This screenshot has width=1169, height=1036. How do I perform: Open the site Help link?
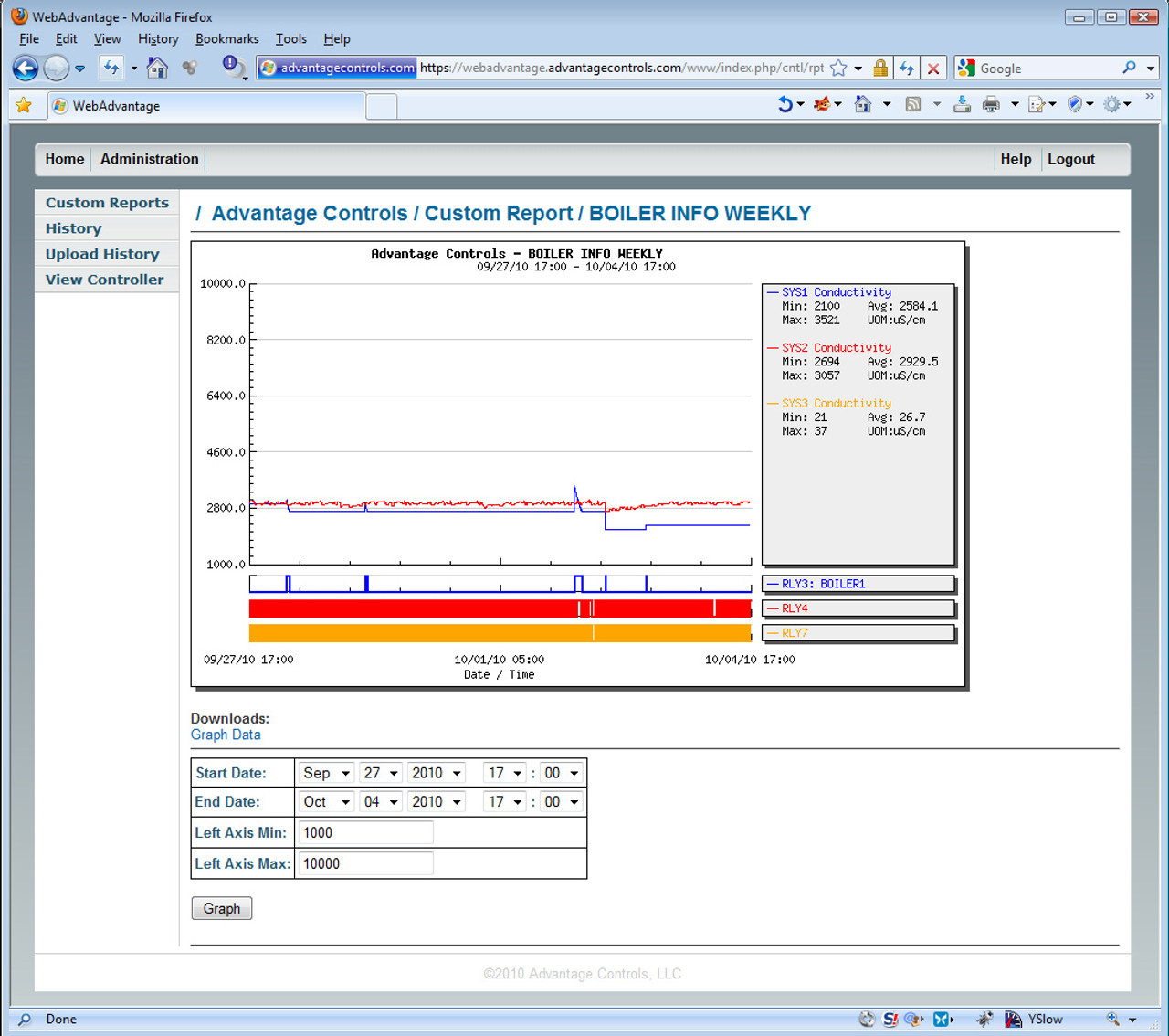(1016, 159)
